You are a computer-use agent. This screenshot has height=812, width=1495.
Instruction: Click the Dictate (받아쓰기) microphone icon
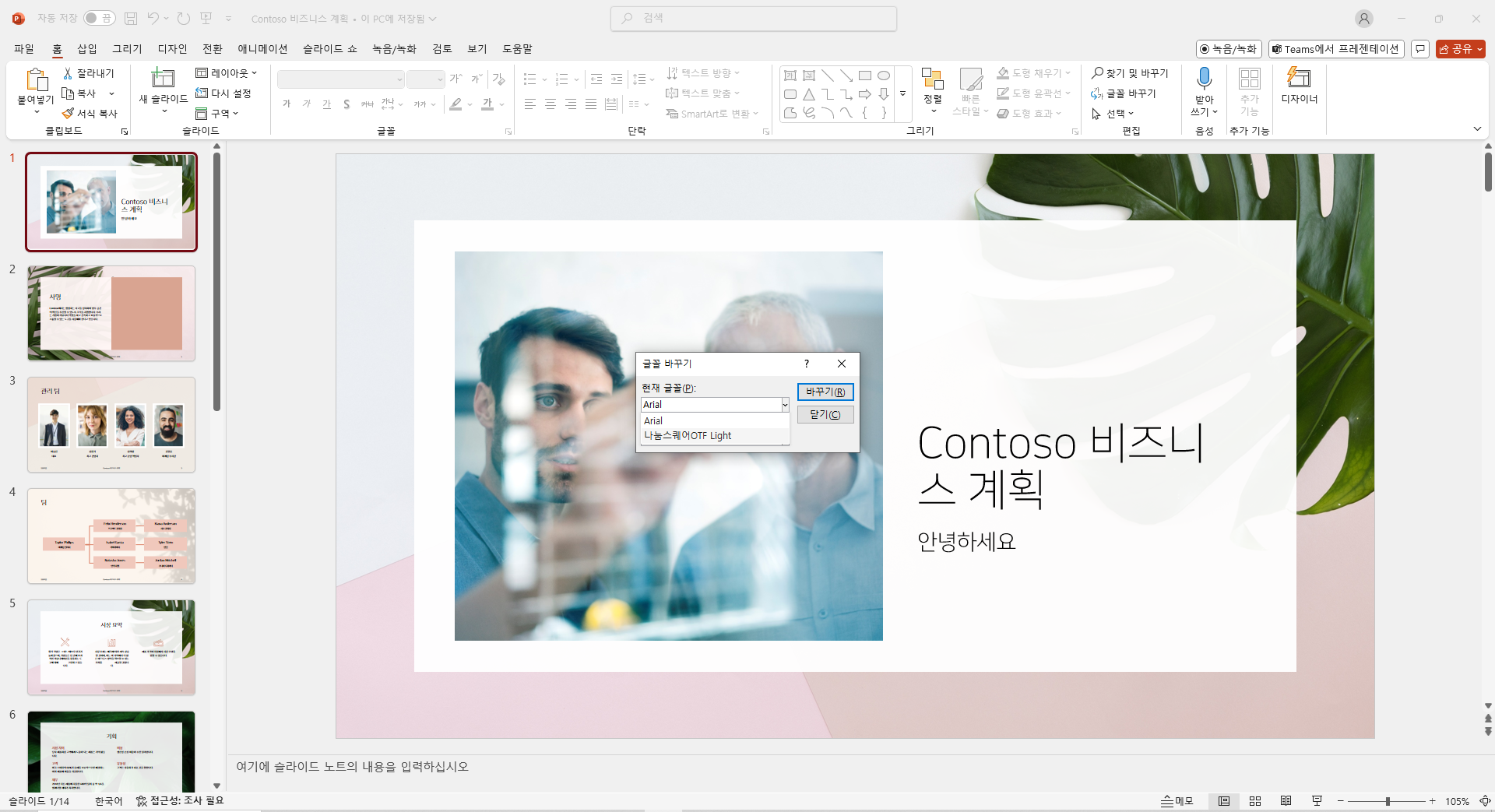[x=1205, y=78]
